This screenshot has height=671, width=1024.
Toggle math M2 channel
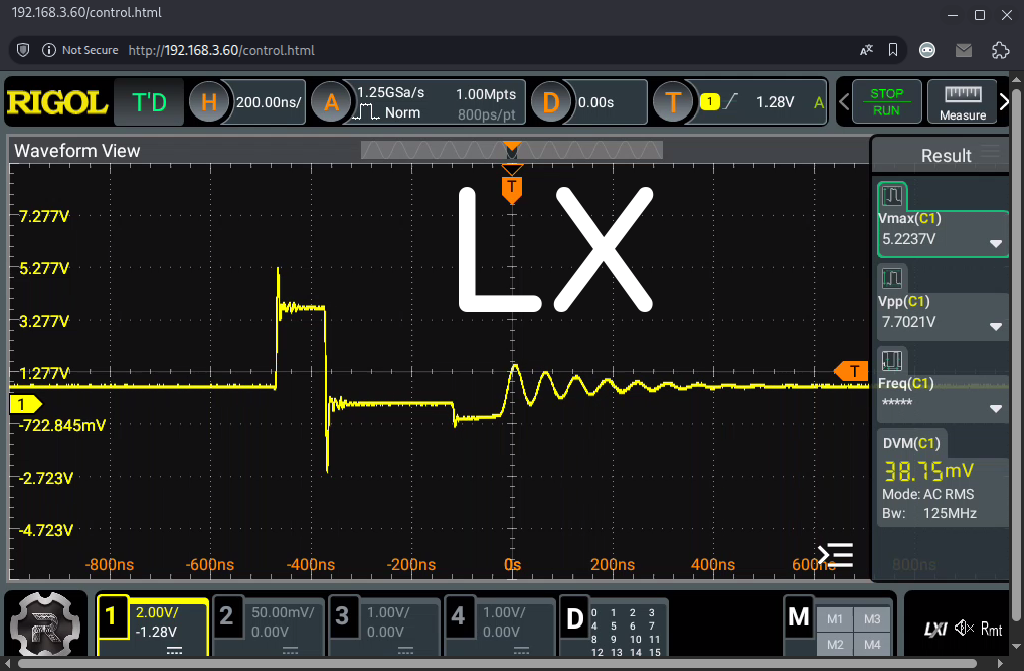coord(835,645)
